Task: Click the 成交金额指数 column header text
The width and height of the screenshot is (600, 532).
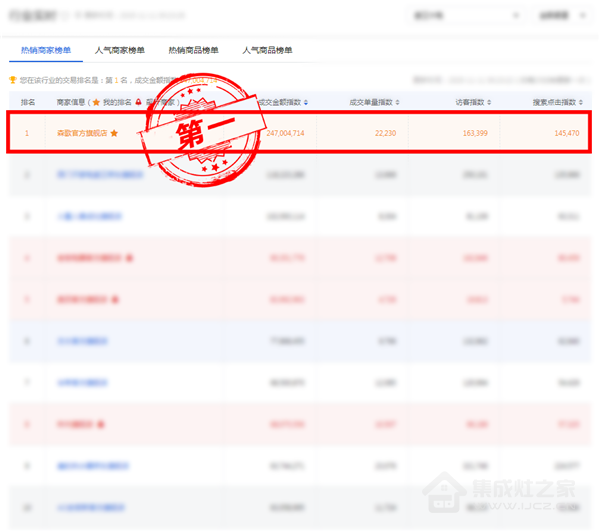Action: tap(280, 102)
